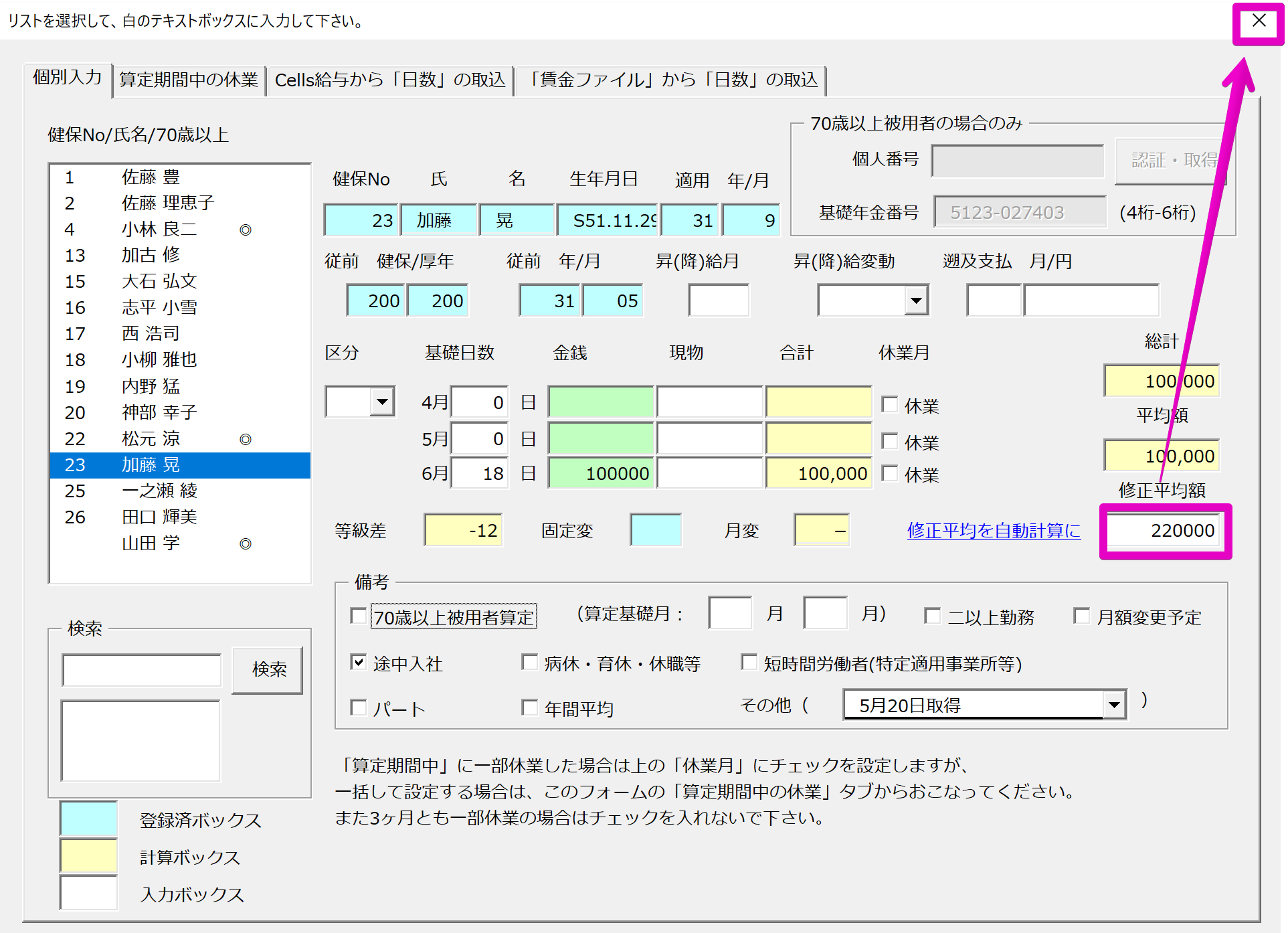
Task: Click the first 算定基礎月 month box
Action: (730, 613)
